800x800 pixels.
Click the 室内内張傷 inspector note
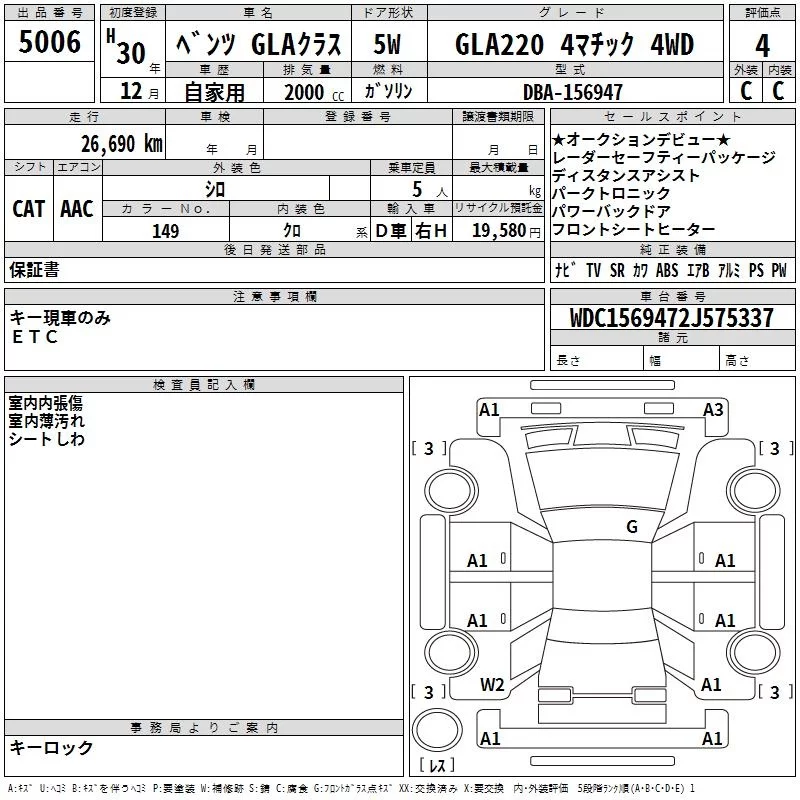pos(46,403)
